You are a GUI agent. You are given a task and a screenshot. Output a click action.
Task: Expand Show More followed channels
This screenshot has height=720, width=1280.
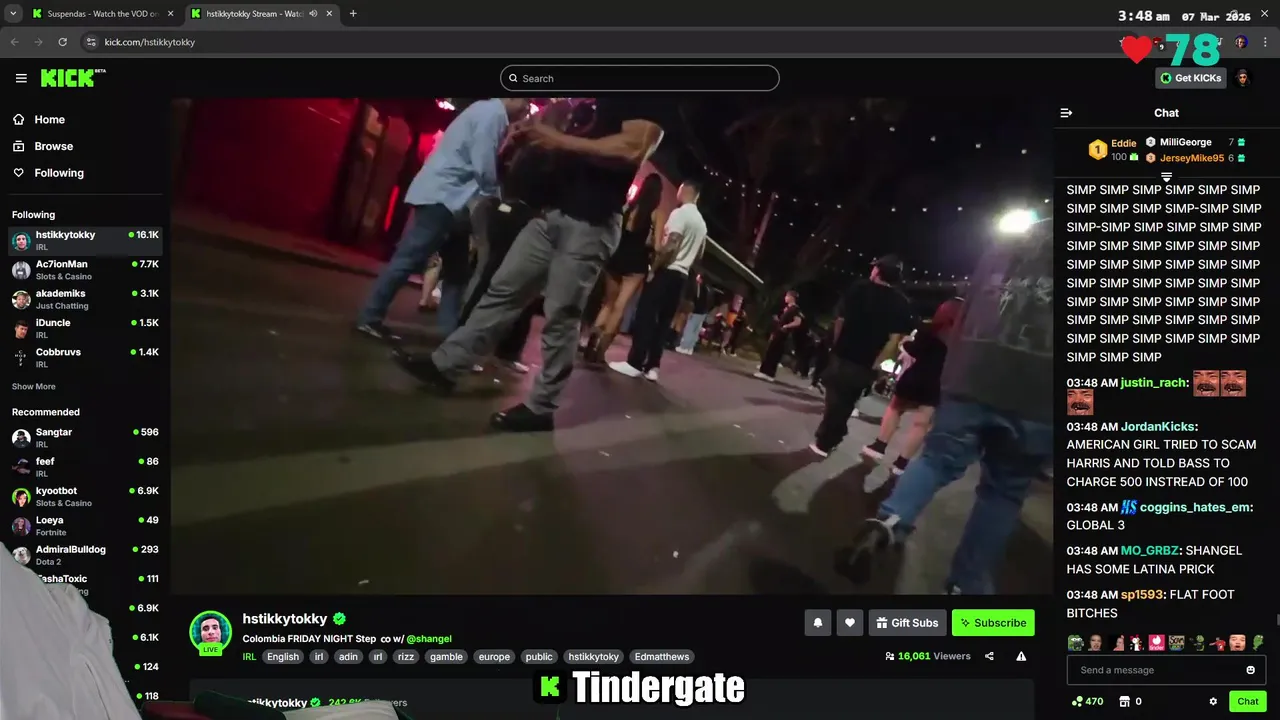pyautogui.click(x=34, y=386)
